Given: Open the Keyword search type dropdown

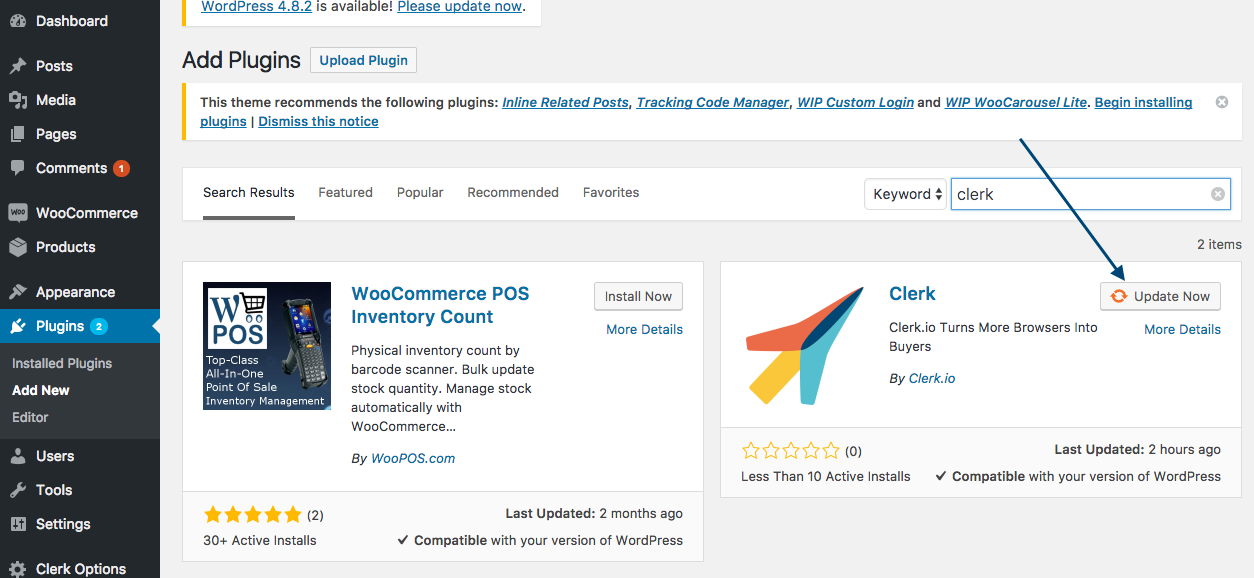Looking at the screenshot, I should [907, 194].
